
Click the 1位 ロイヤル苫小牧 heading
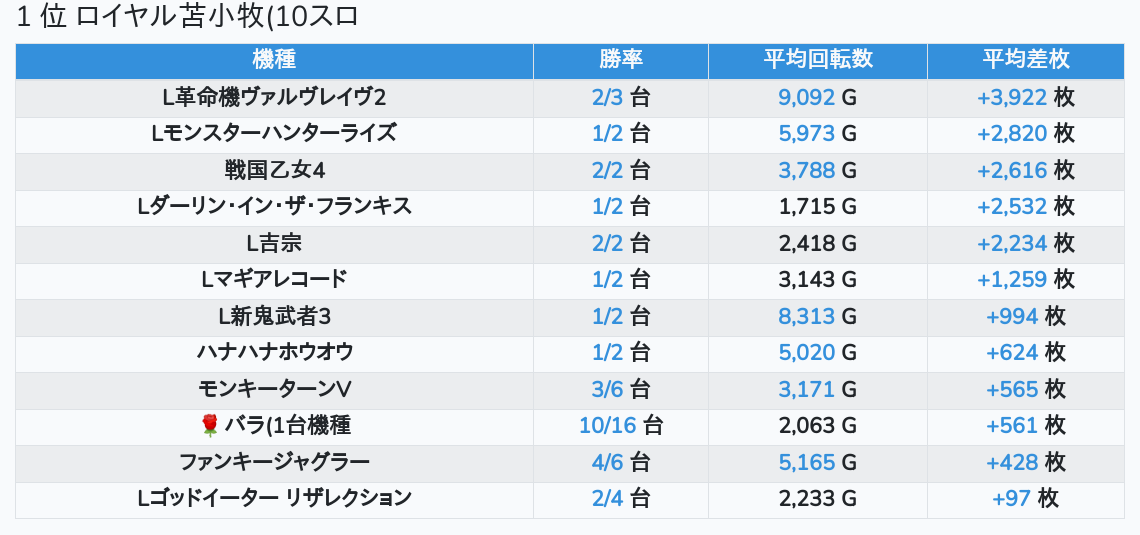tap(188, 17)
